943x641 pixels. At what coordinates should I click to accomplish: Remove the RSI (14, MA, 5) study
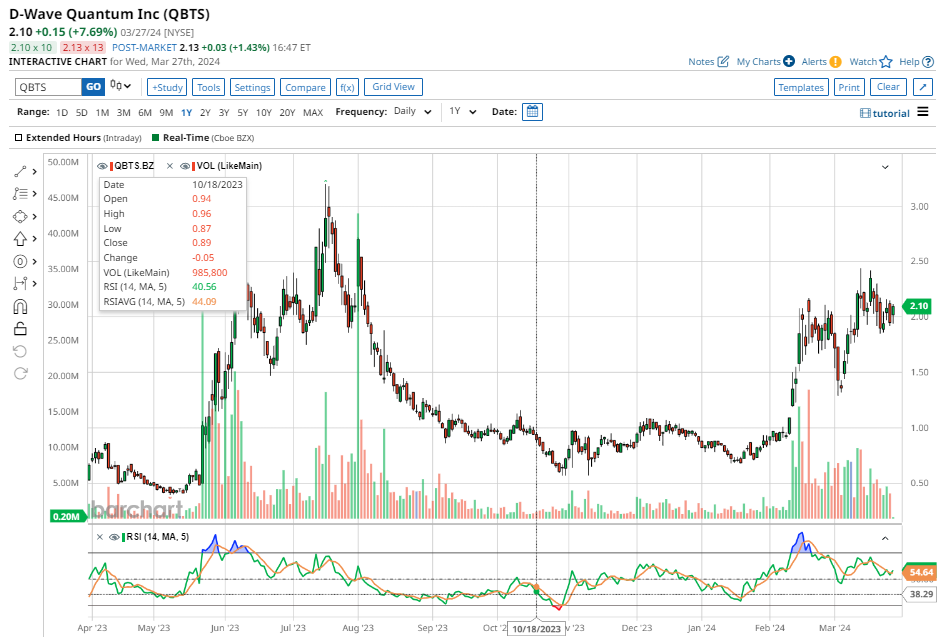click(x=100, y=537)
